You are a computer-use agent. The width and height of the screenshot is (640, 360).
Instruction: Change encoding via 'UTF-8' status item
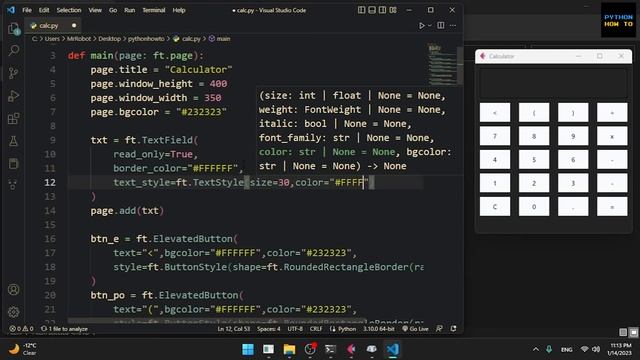295,329
